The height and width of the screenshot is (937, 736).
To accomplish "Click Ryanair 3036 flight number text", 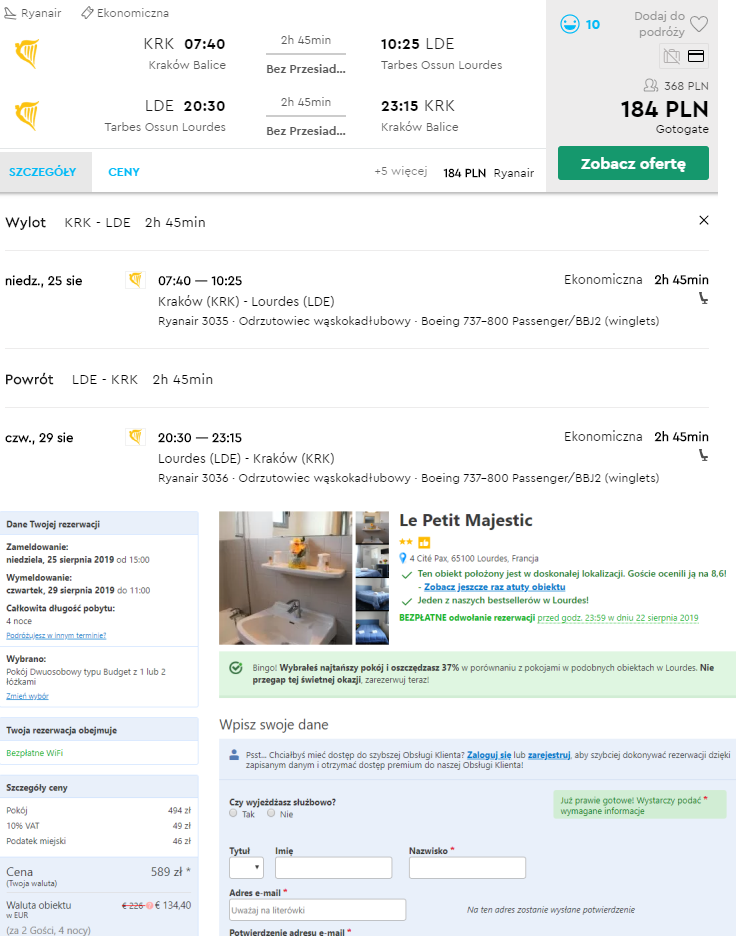I will (193, 478).
